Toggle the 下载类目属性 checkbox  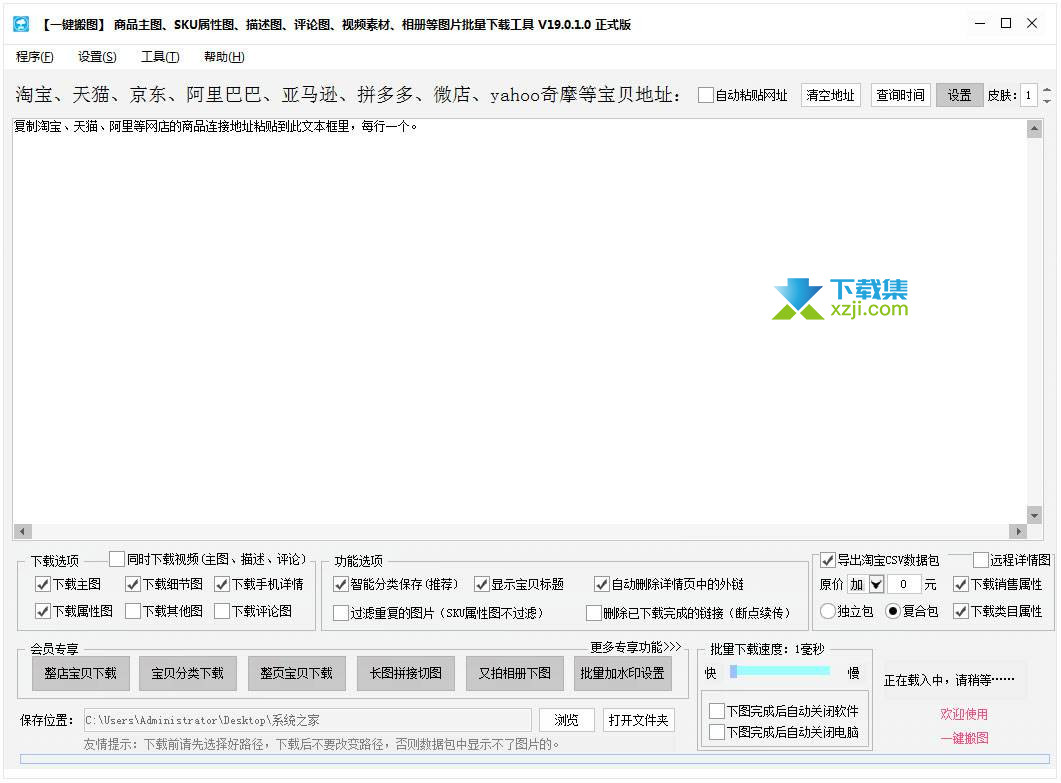click(961, 611)
